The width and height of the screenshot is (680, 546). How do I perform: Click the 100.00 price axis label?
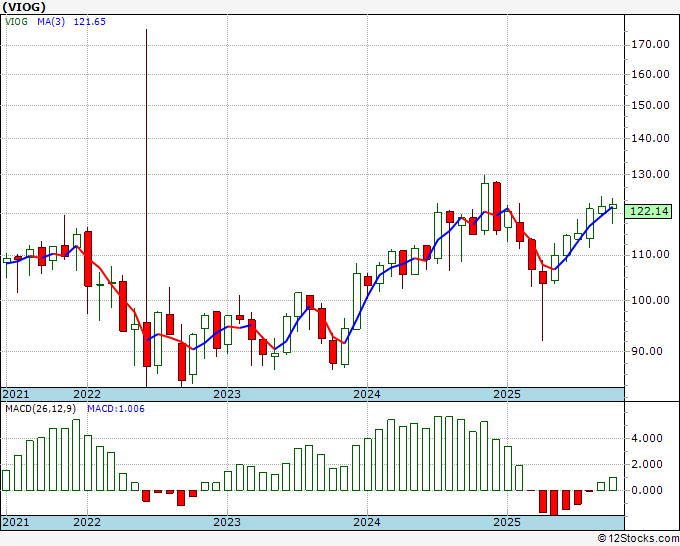click(x=649, y=300)
